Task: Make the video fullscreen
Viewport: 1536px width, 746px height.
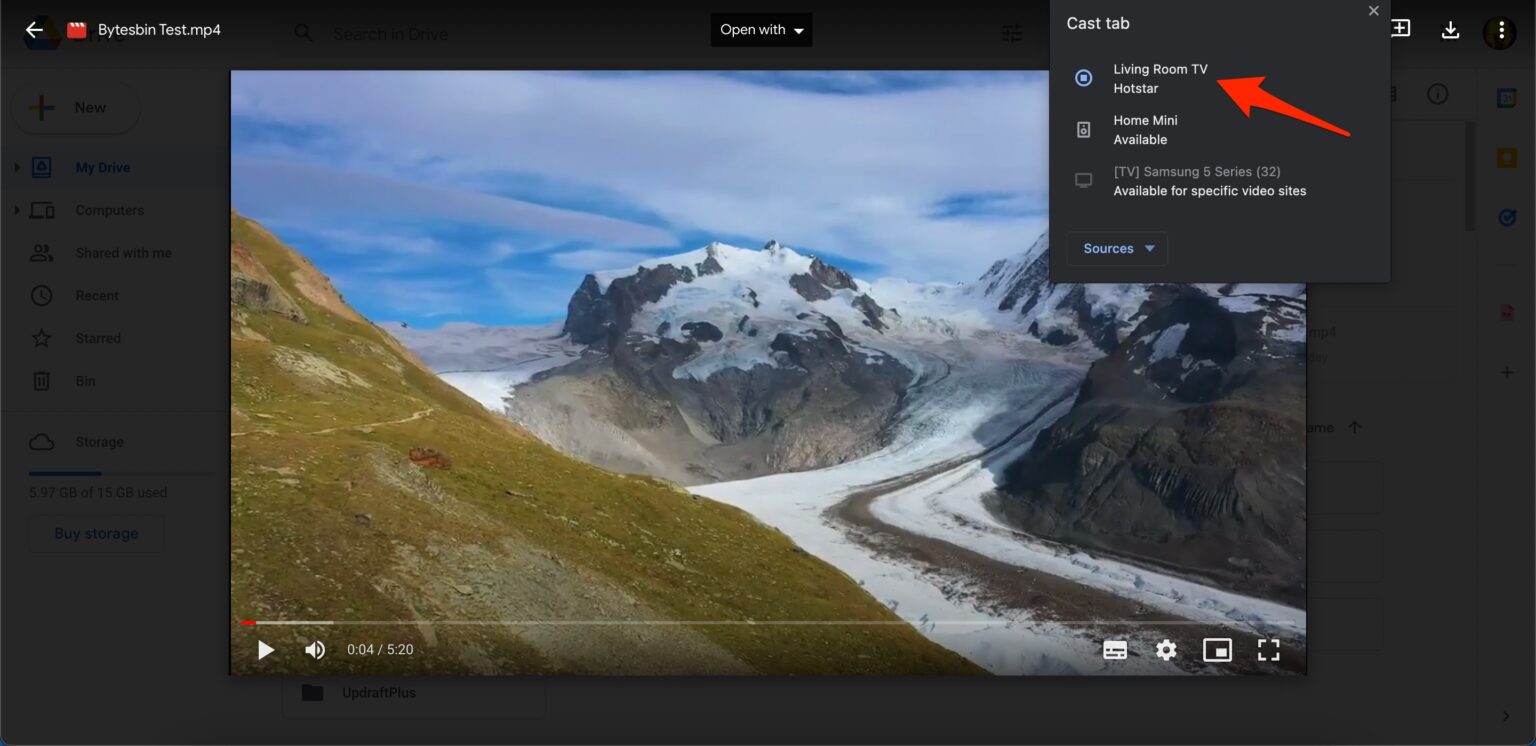Action: (x=1268, y=649)
